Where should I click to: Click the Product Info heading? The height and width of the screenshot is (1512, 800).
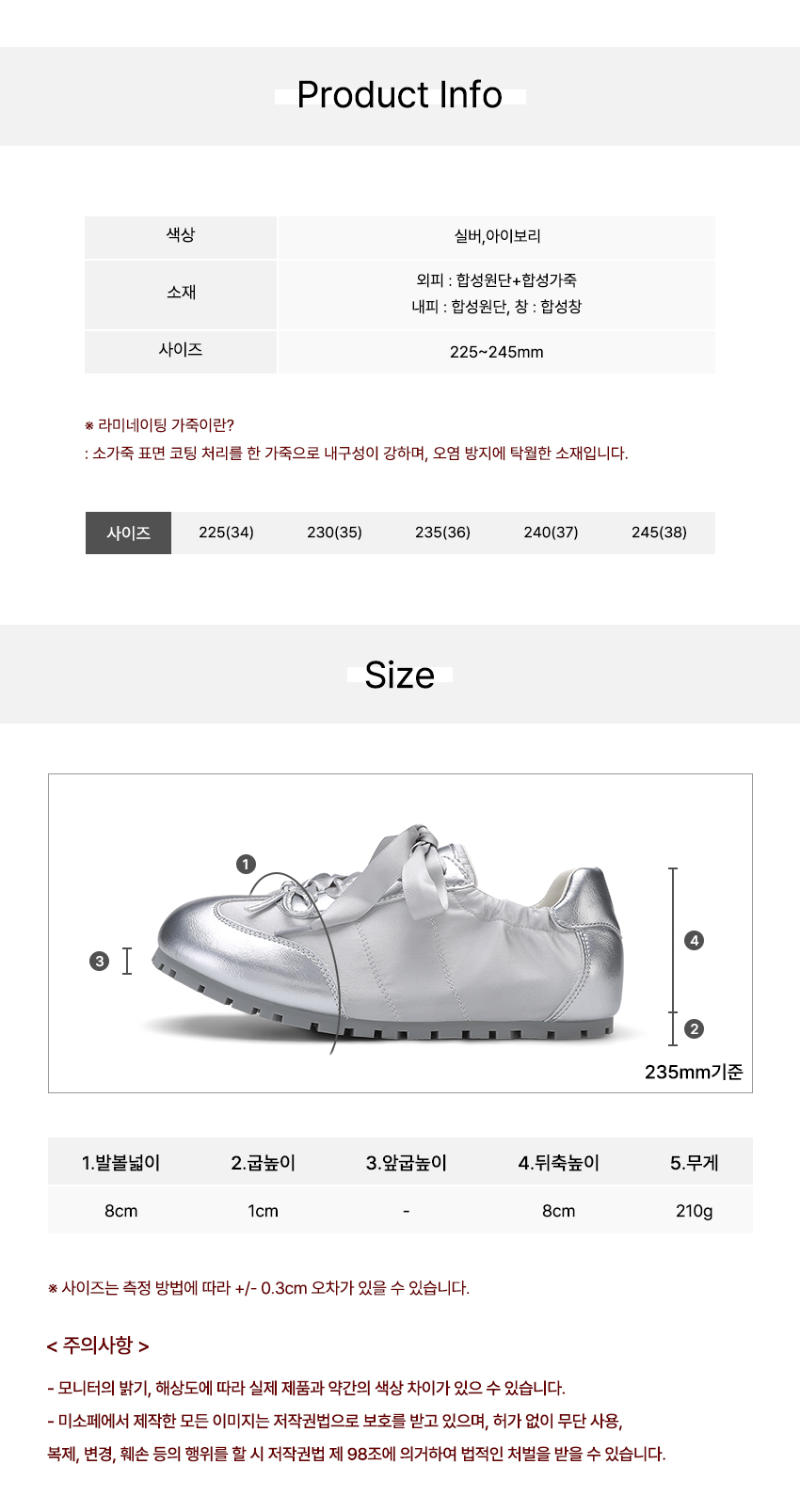click(400, 95)
